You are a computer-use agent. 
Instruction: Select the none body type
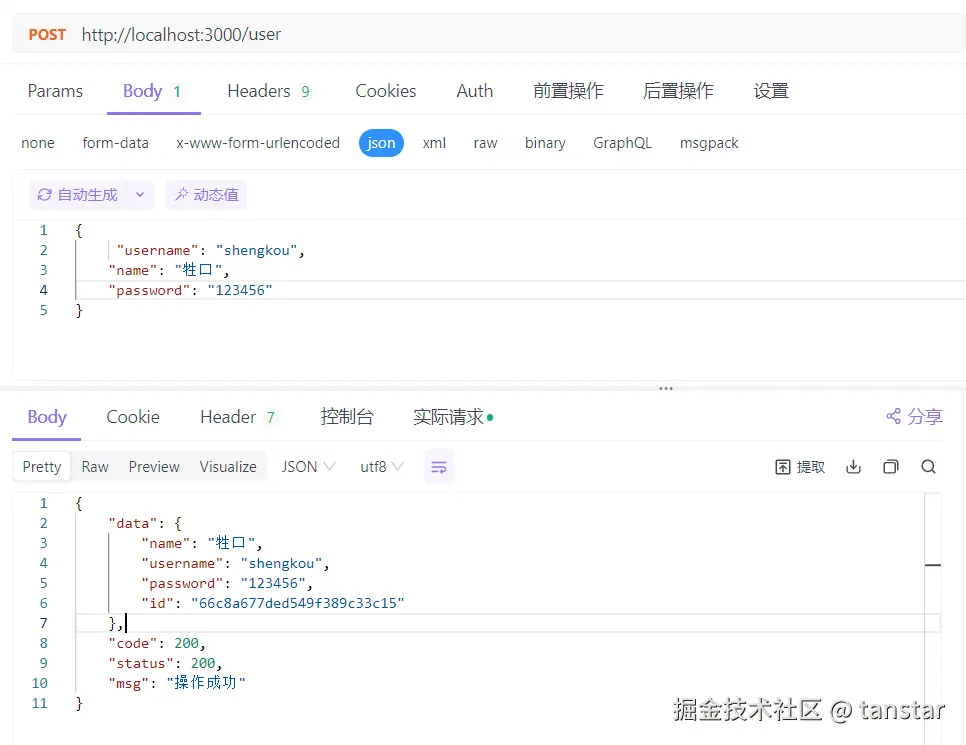(38, 143)
